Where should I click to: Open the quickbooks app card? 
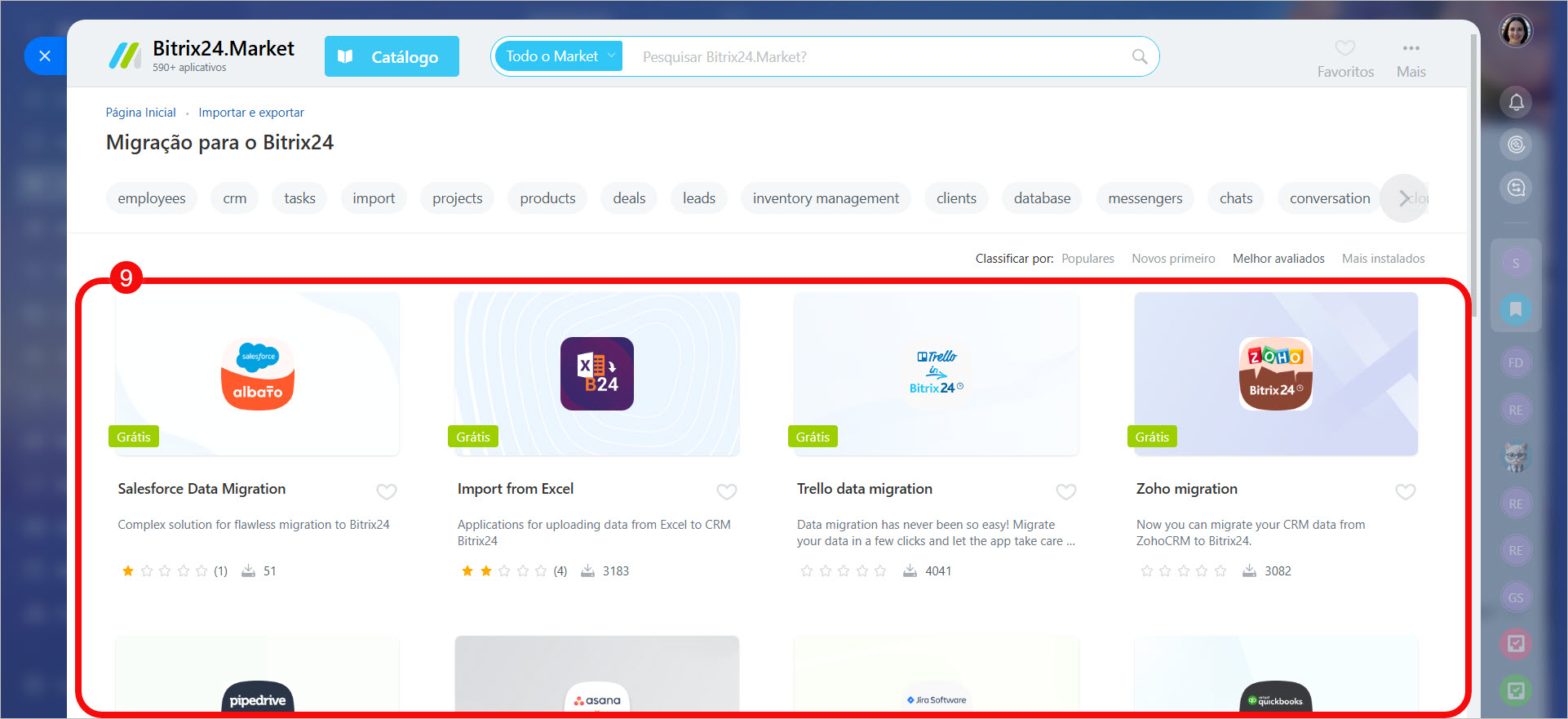[1276, 674]
